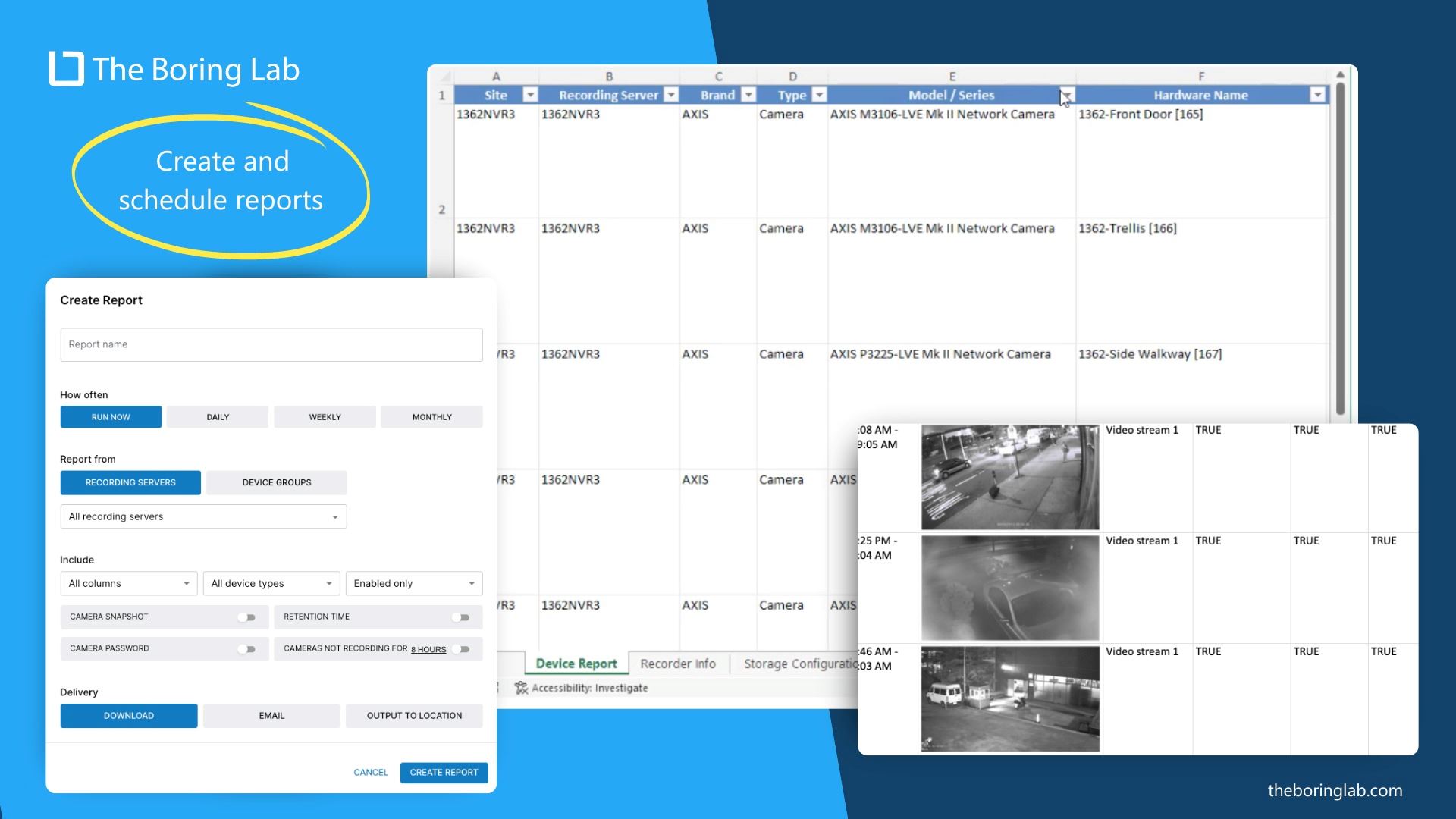Open the All recording servers dropdown
Screen dimensions: 1456x819
click(x=203, y=516)
